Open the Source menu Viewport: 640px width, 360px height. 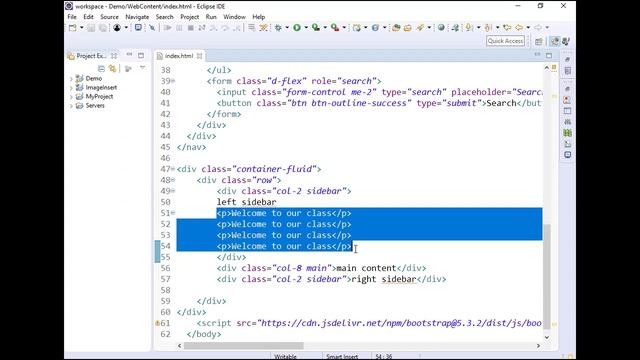click(109, 17)
